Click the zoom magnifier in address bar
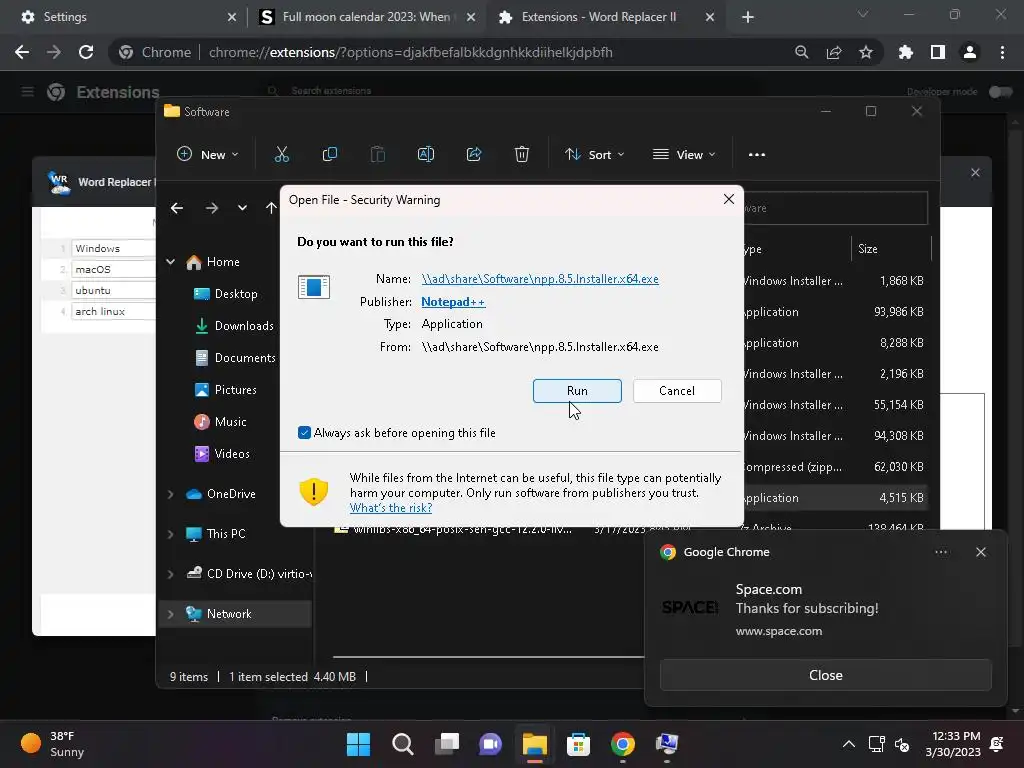This screenshot has height=768, width=1024. [802, 52]
